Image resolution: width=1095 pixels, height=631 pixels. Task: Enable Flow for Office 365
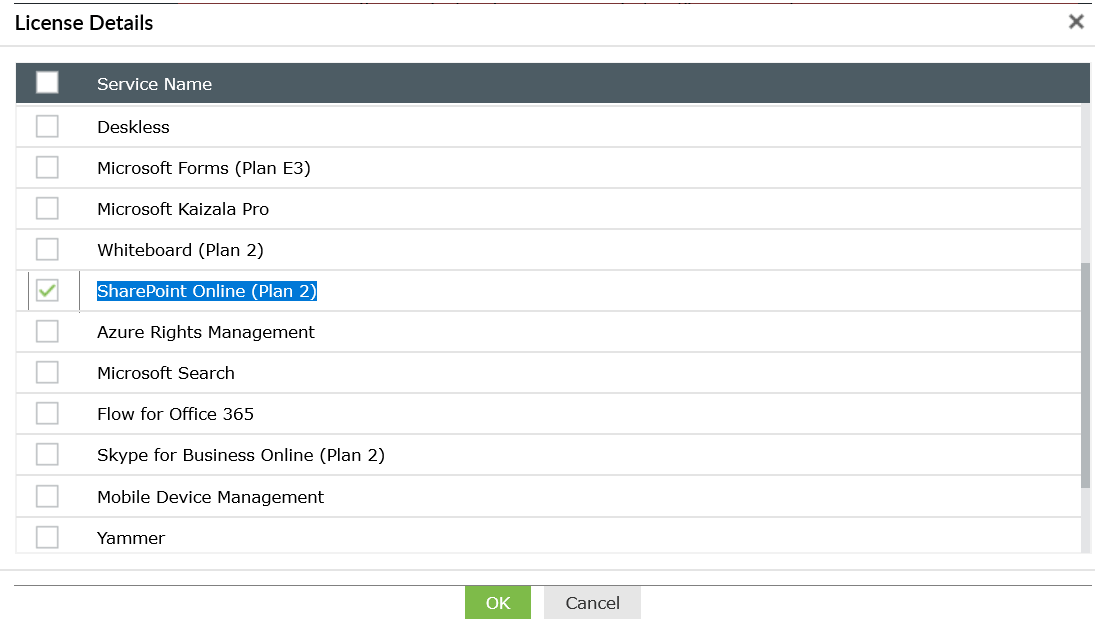pyautogui.click(x=47, y=413)
